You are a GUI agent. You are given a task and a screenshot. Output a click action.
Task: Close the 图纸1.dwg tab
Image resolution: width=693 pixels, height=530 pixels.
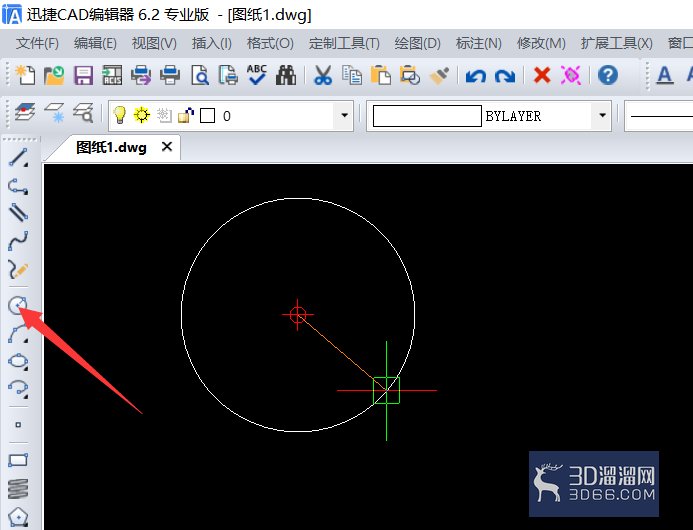pos(167,146)
